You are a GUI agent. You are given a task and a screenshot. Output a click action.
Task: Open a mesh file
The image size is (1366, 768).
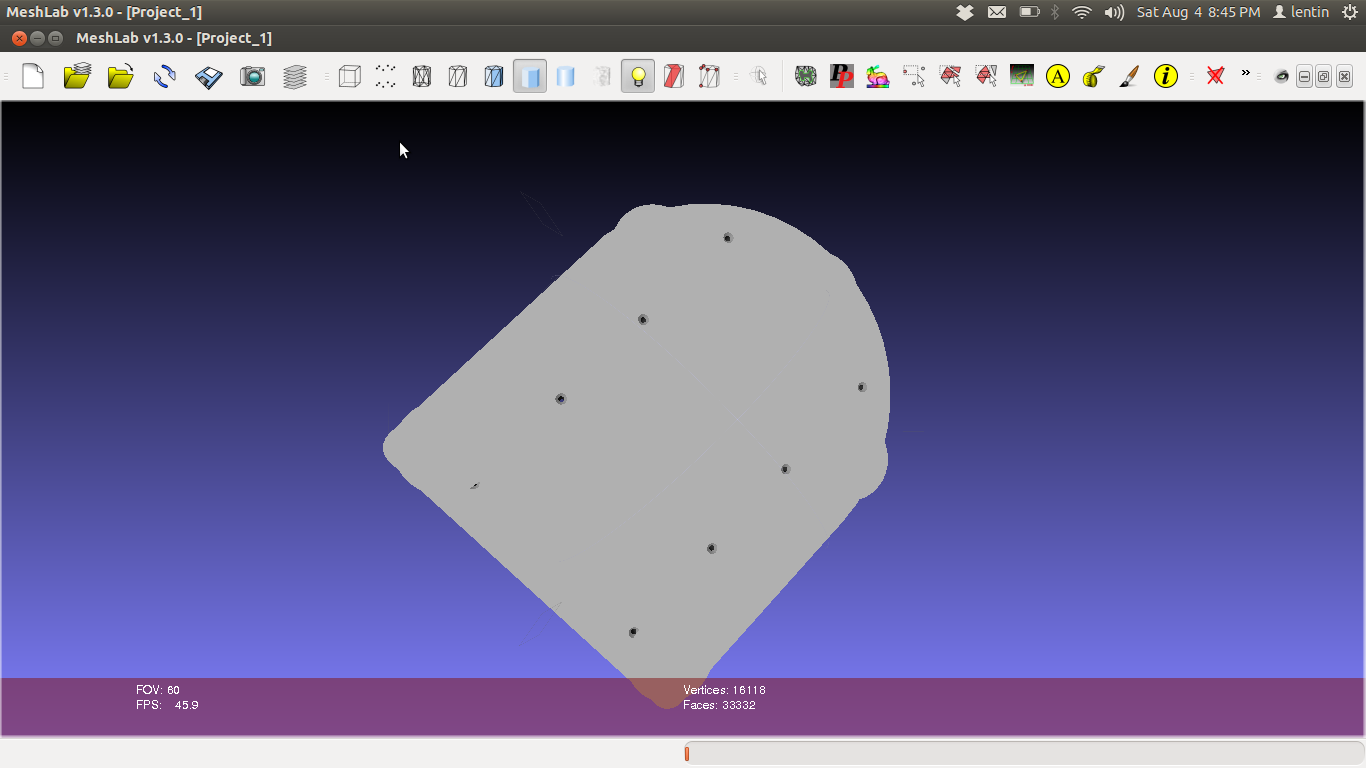click(x=120, y=76)
